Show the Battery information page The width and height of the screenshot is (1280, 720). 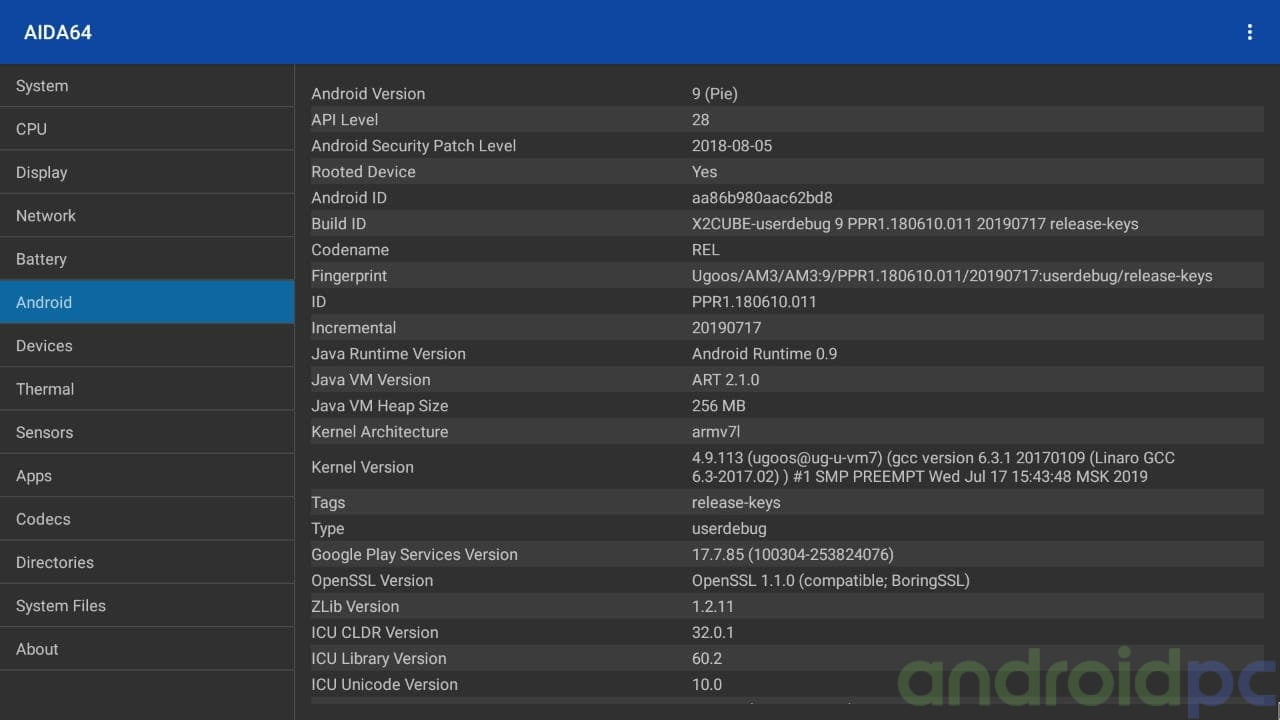point(147,259)
